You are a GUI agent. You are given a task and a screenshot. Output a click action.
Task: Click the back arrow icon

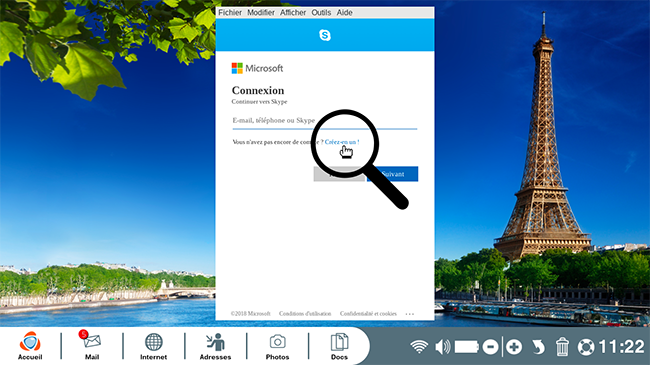click(x=538, y=347)
